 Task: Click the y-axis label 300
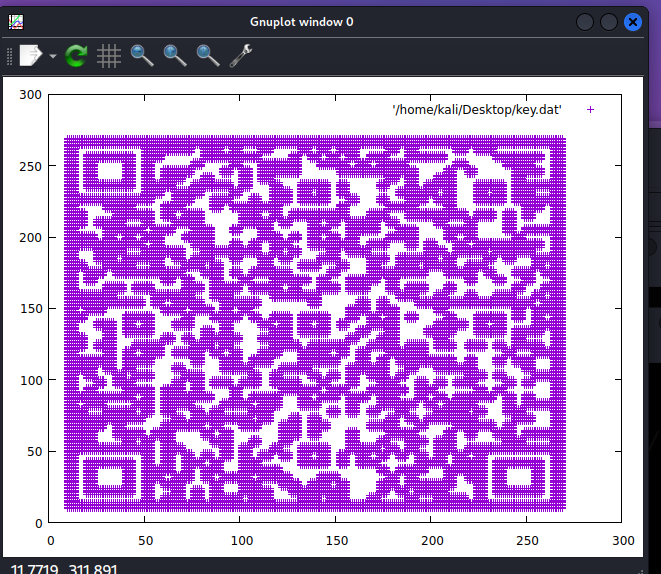[30, 95]
